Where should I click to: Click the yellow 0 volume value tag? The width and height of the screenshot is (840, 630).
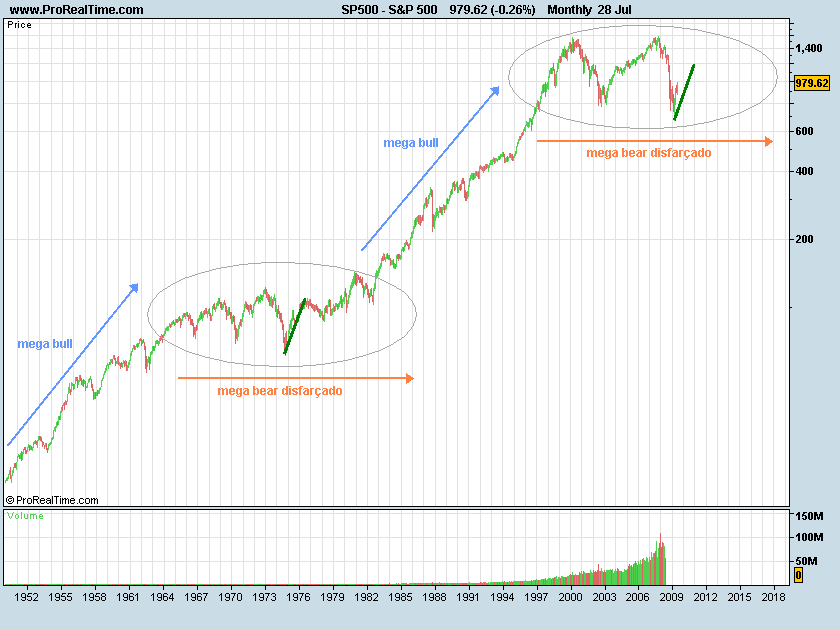pos(798,575)
